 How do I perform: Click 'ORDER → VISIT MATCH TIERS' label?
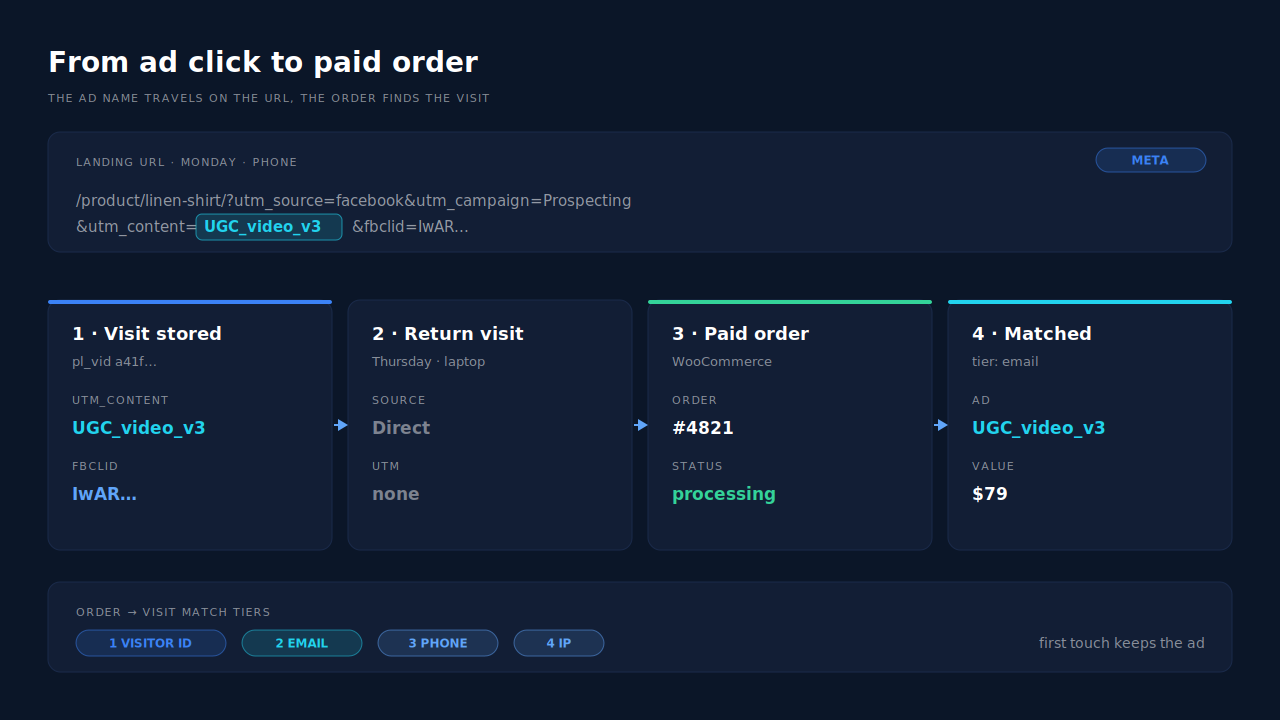click(173, 612)
